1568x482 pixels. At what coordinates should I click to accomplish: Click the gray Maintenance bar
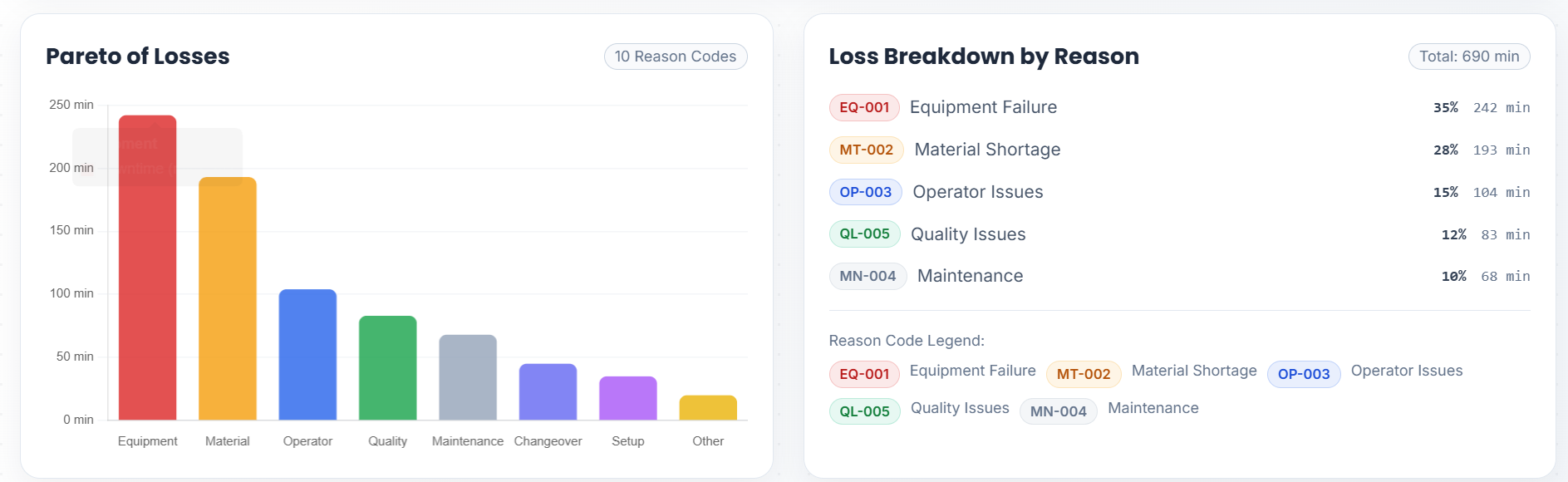468,378
